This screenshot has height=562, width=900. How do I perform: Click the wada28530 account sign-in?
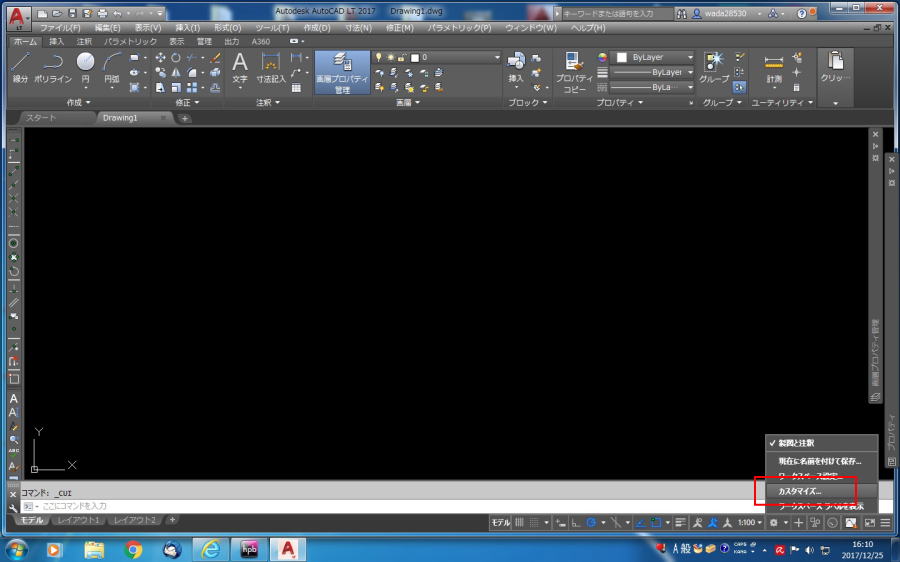(x=725, y=13)
